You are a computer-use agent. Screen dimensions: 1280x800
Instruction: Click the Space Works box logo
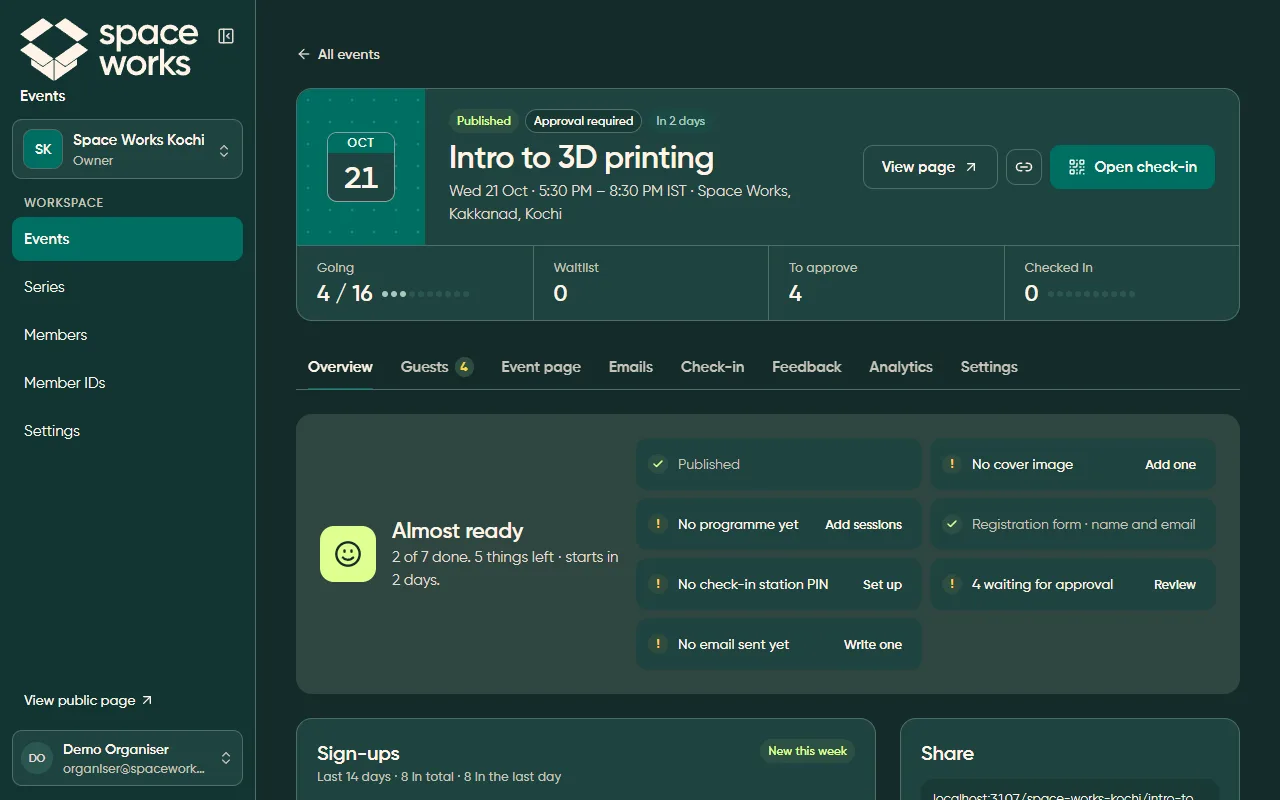coord(54,49)
